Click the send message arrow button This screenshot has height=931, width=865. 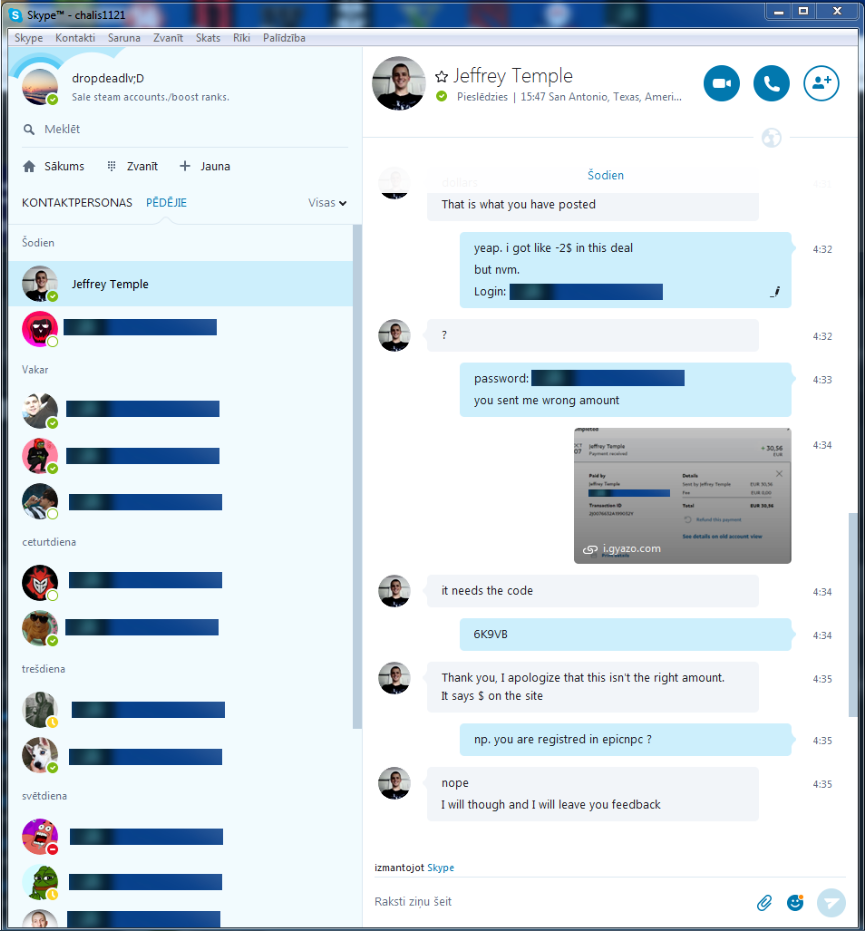tap(831, 902)
